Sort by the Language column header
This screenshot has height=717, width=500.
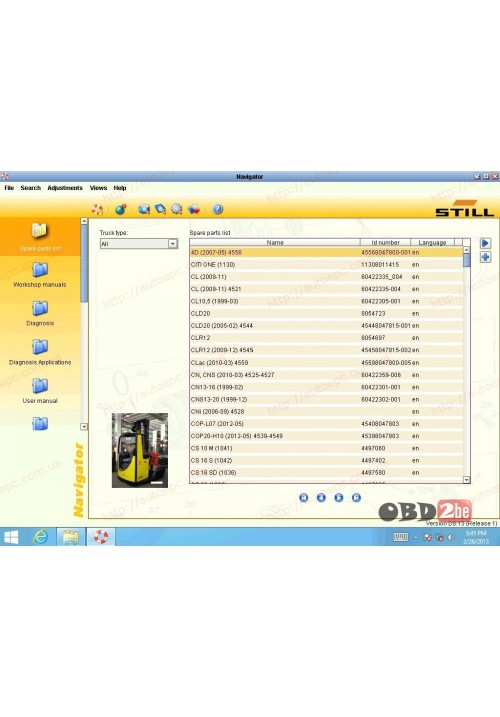pos(432,242)
